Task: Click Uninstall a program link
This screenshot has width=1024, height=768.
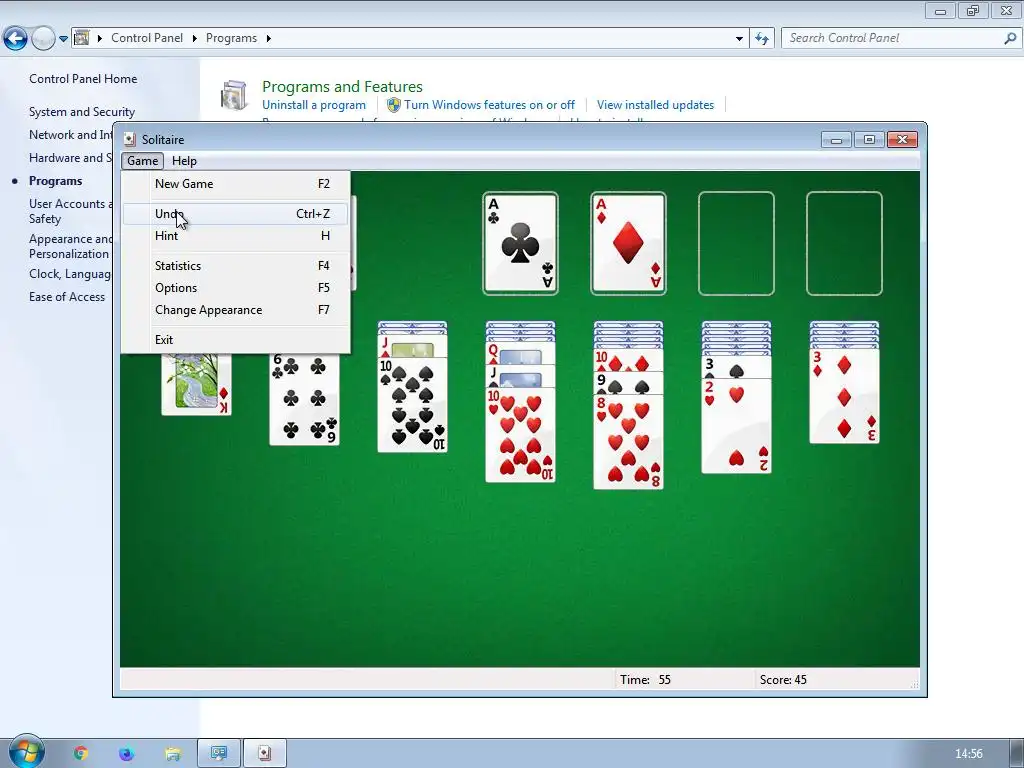Action: pyautogui.click(x=314, y=104)
